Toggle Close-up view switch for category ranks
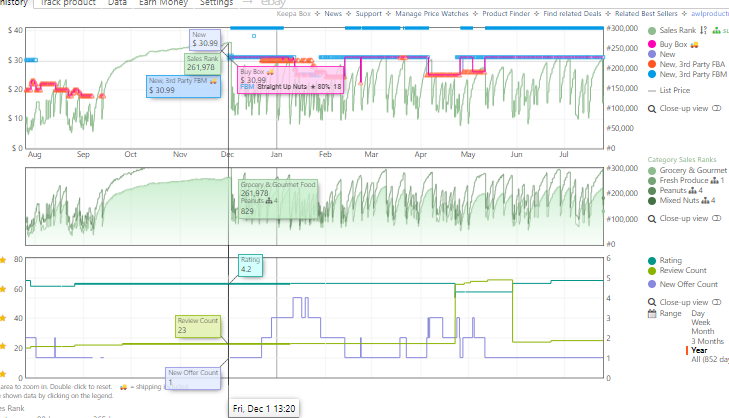 (x=716, y=218)
